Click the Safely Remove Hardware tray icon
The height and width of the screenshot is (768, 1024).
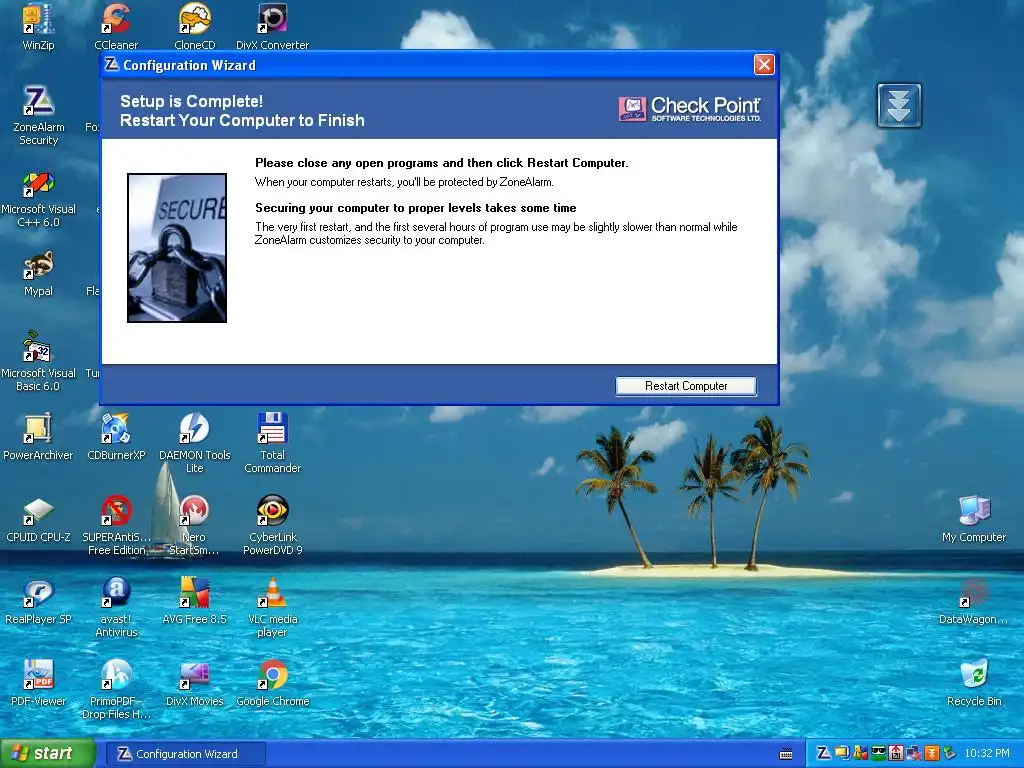[x=950, y=753]
